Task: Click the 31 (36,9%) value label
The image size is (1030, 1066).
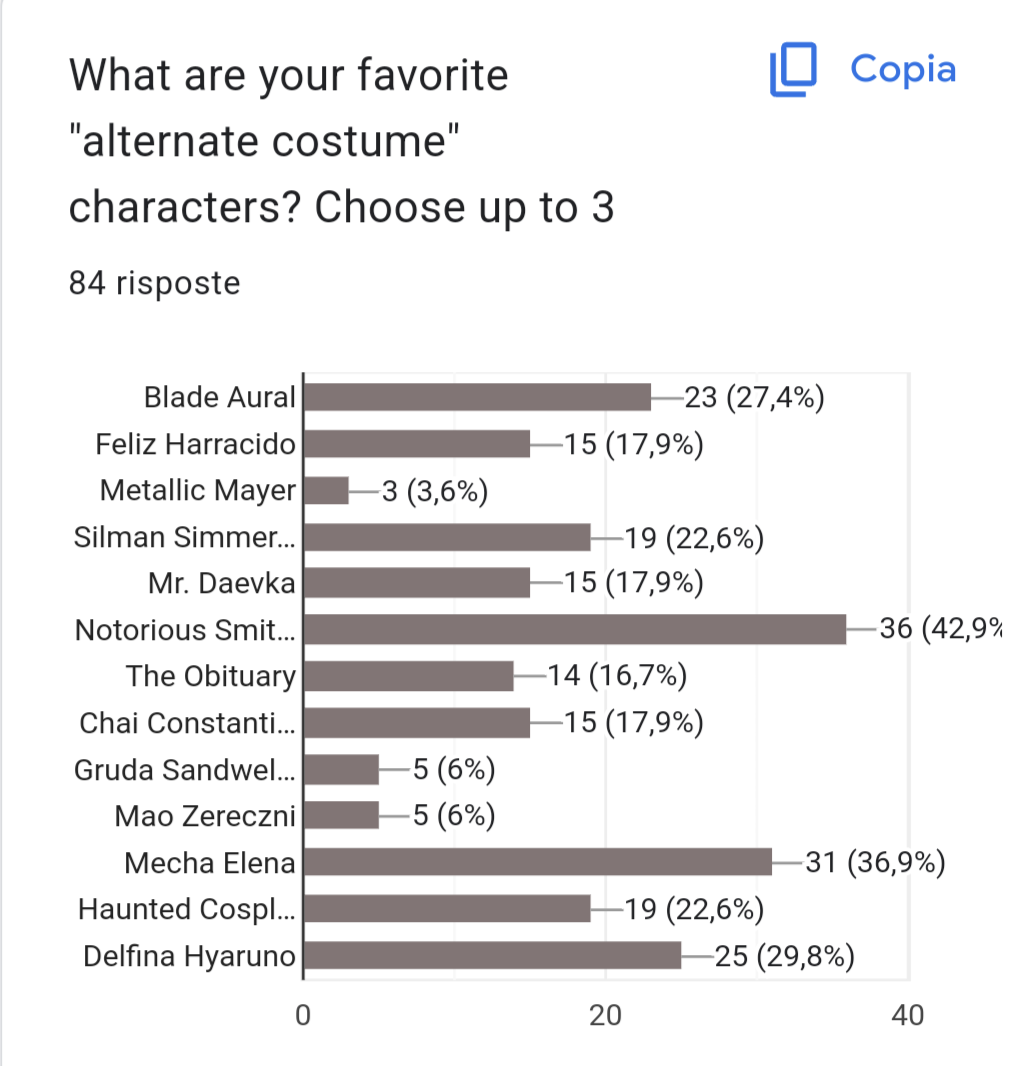Action: point(875,863)
